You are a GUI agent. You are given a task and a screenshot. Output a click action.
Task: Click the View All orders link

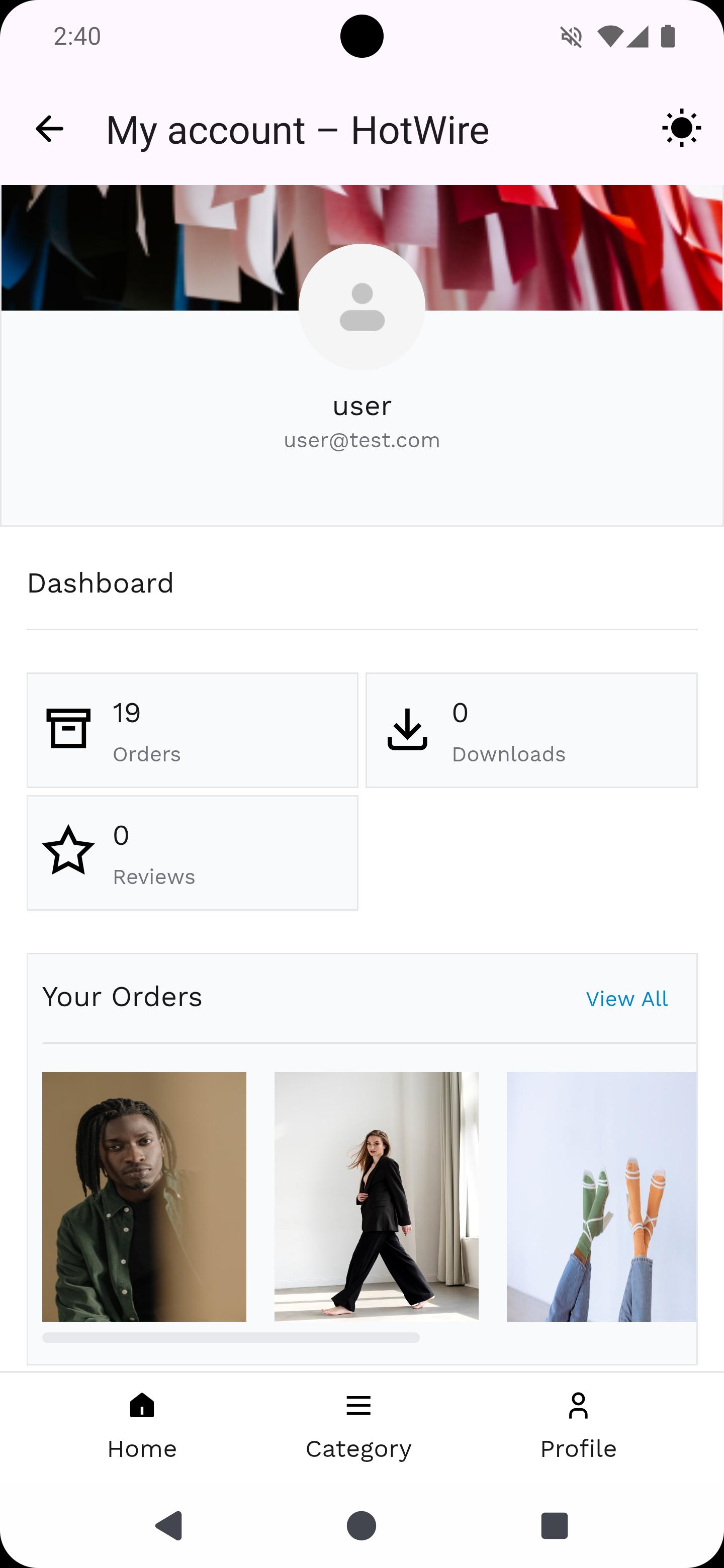626,999
